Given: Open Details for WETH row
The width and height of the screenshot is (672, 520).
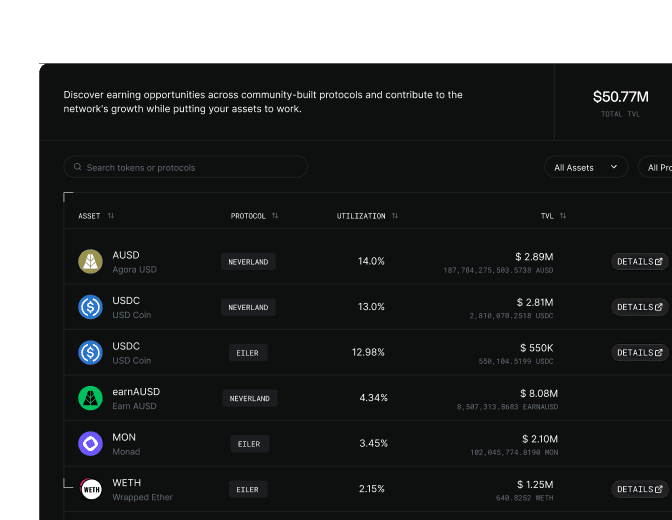Looking at the screenshot, I should click(x=639, y=489).
